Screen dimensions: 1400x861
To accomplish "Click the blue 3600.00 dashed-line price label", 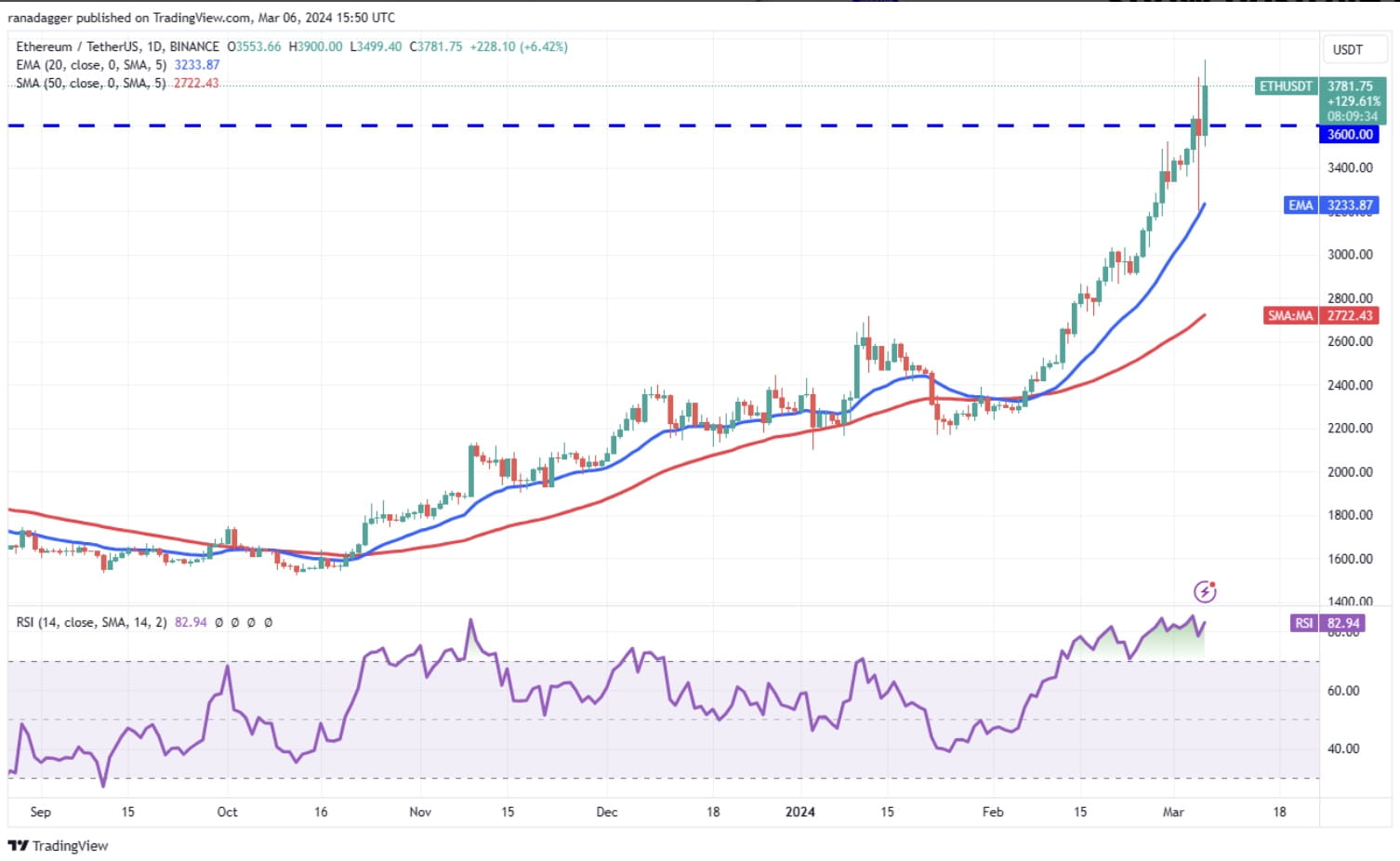I will [x=1349, y=134].
